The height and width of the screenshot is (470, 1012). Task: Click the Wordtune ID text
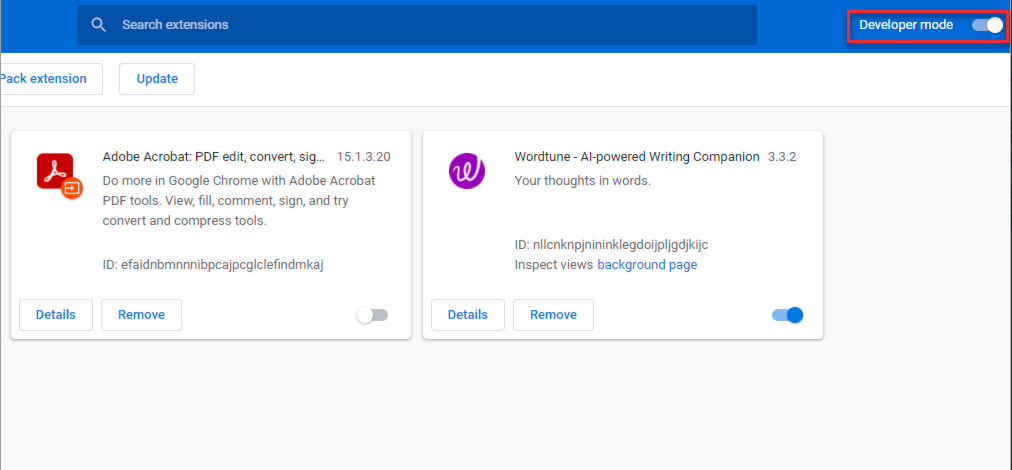(611, 245)
